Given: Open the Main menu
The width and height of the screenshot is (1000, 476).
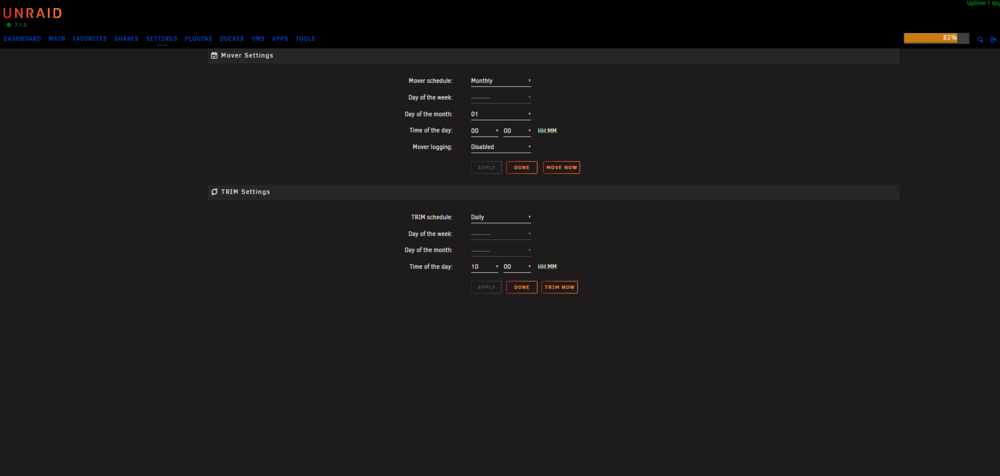Looking at the screenshot, I should point(57,39).
